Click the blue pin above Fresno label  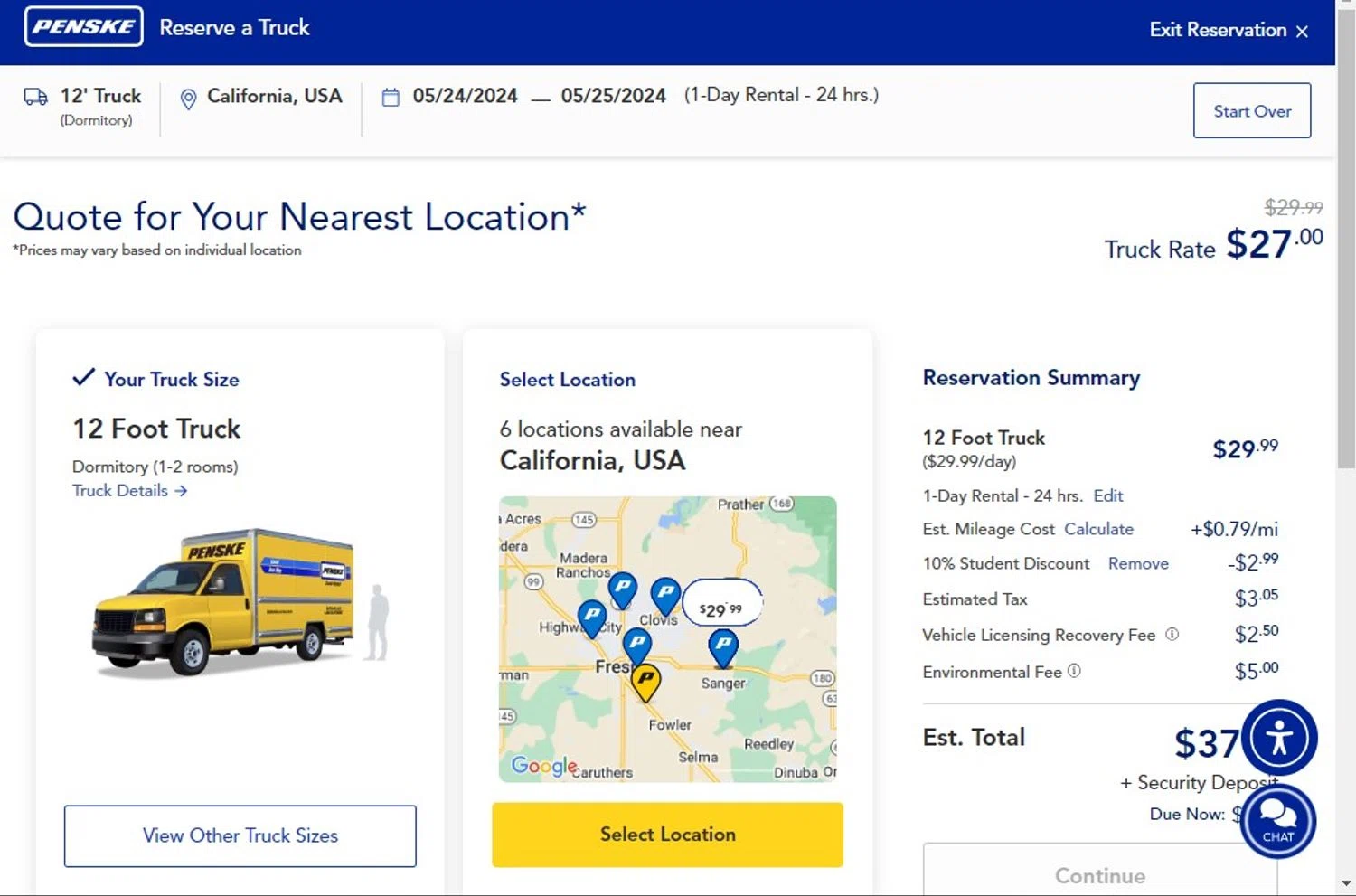[637, 648]
